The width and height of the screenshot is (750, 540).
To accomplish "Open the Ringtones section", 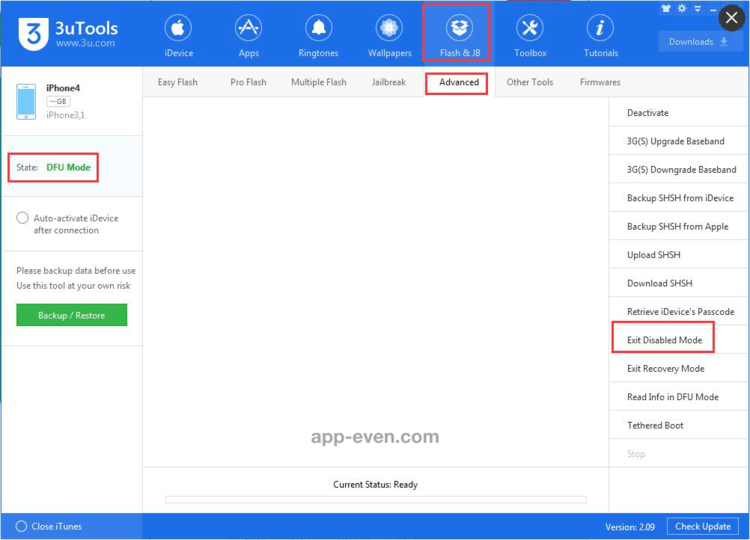I will pos(318,36).
